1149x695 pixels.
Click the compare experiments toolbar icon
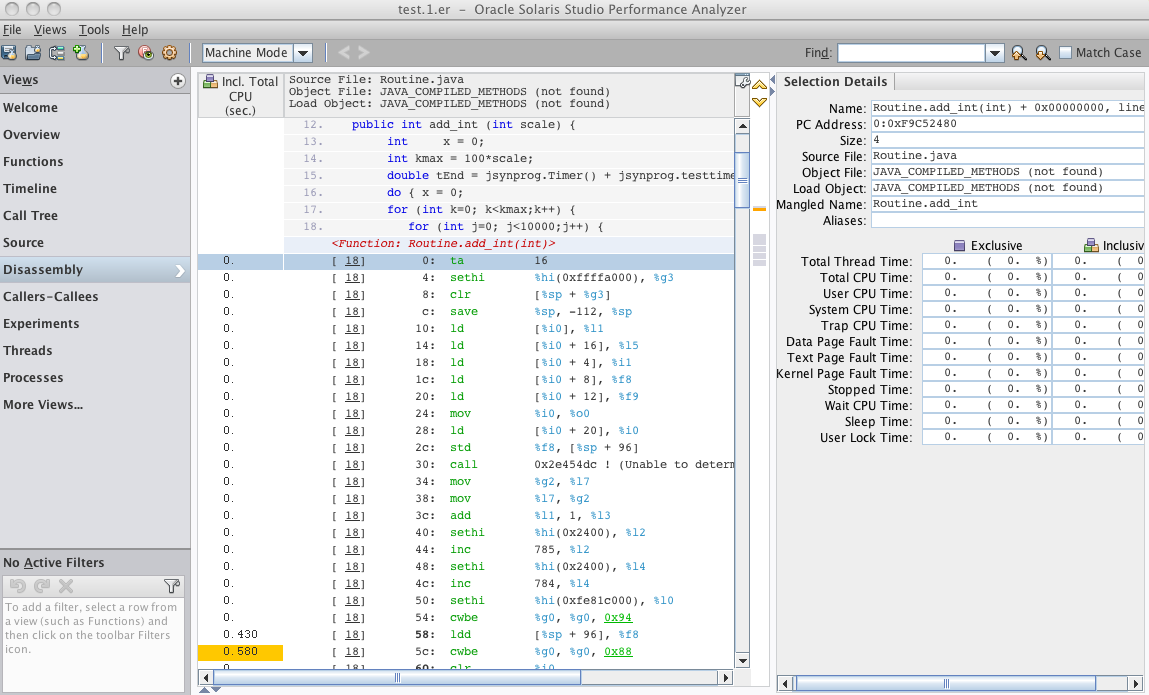[57, 53]
